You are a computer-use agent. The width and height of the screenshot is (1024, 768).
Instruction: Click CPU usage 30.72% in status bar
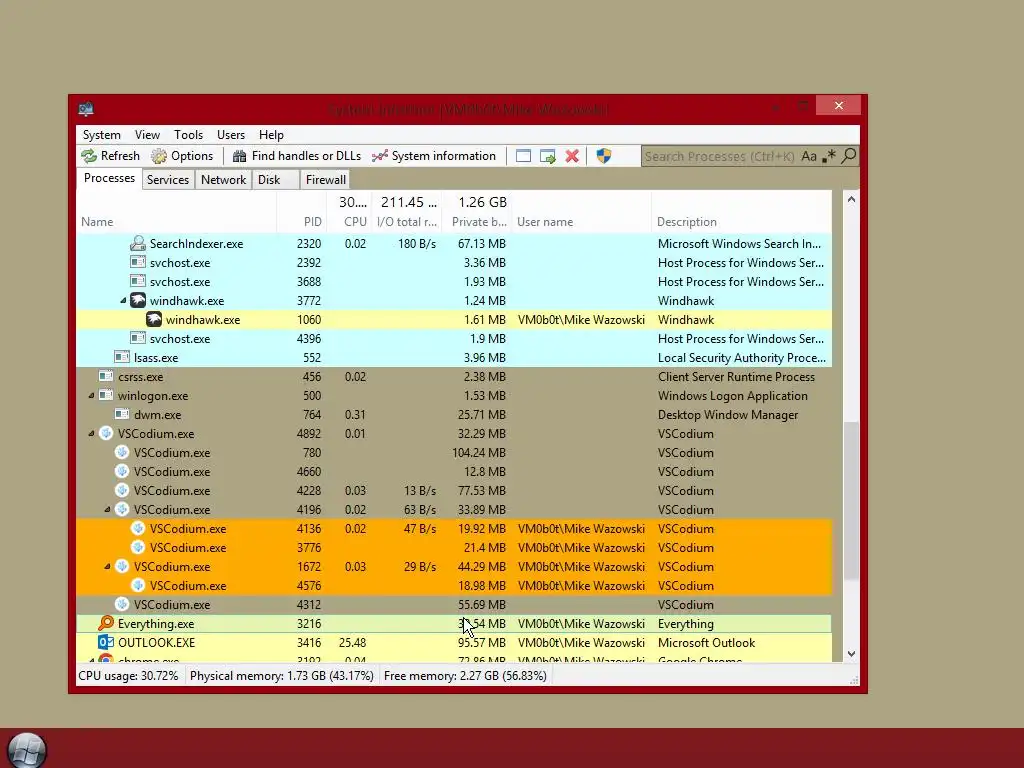(129, 676)
